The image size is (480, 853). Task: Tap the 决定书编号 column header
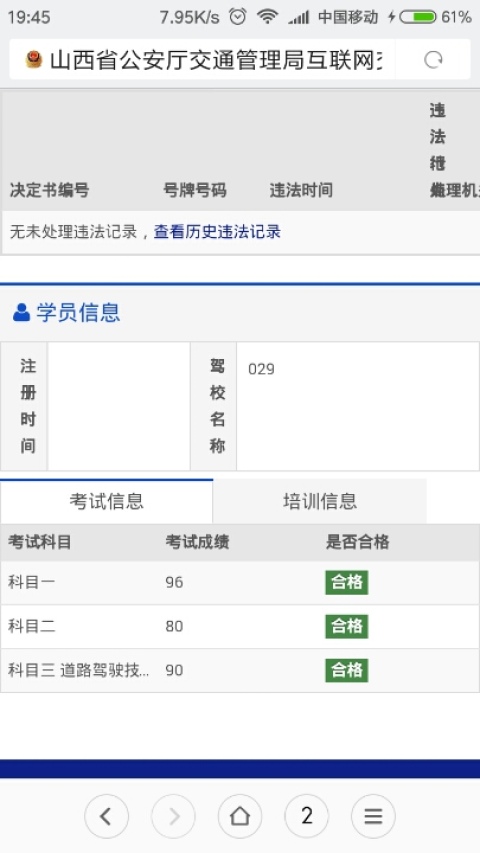click(49, 190)
